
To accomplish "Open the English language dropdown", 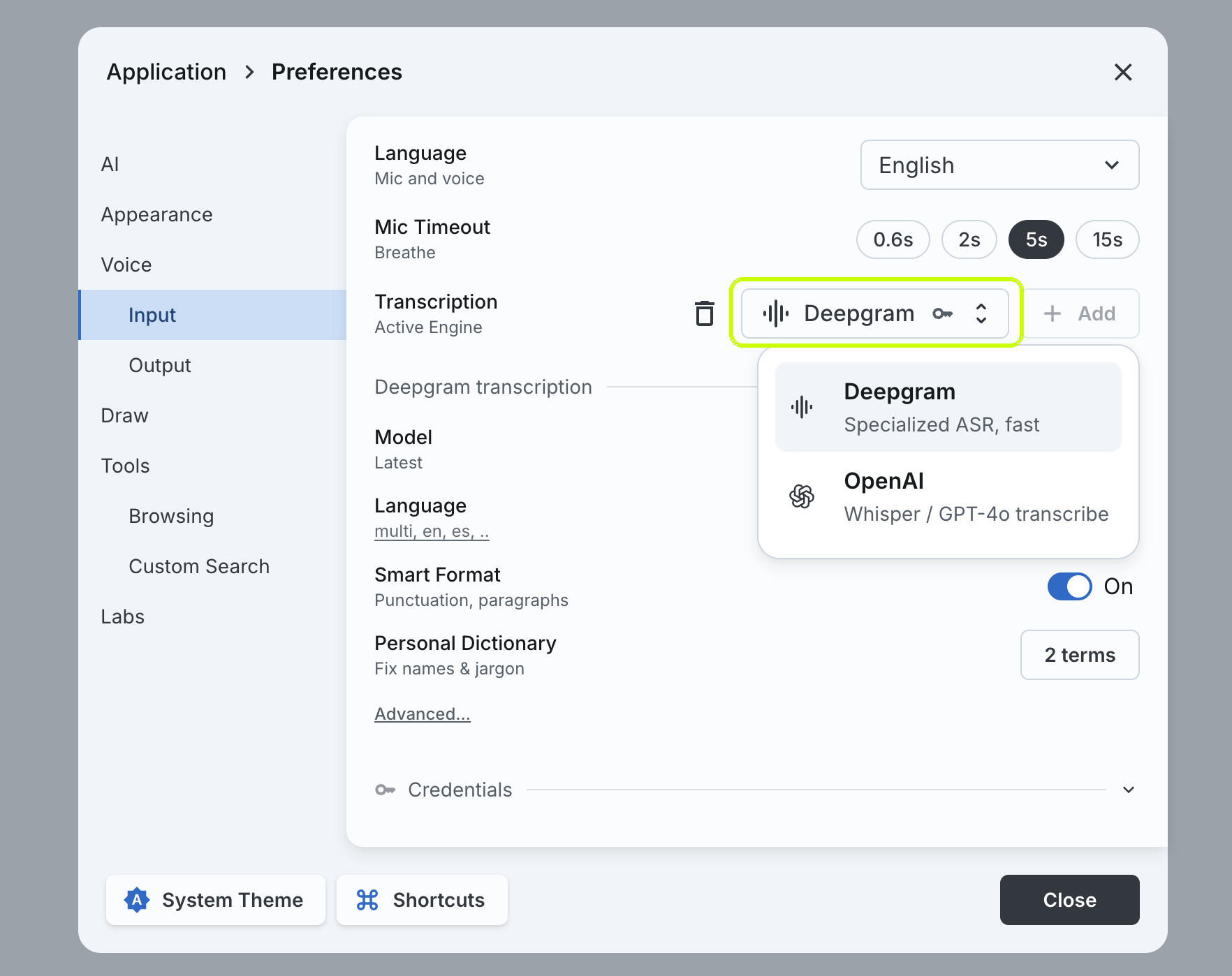I will [x=1000, y=165].
